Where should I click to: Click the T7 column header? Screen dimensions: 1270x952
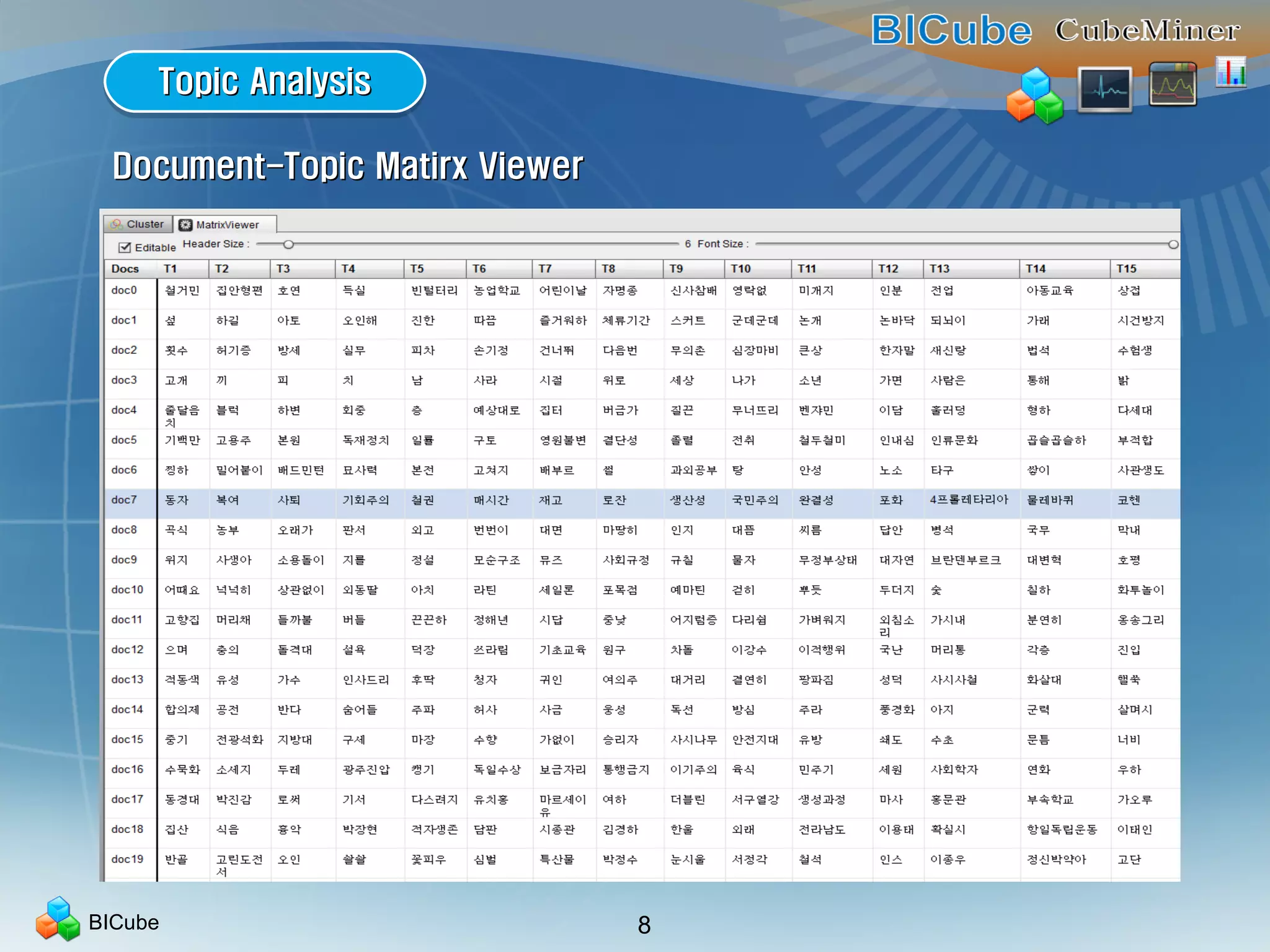coord(564,268)
